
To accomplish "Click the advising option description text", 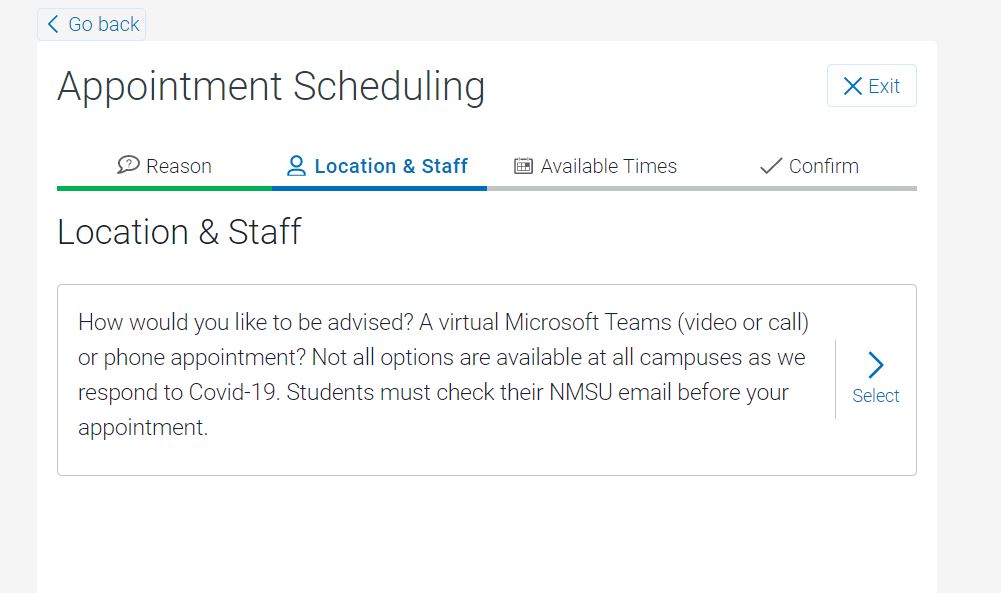I will [x=443, y=375].
